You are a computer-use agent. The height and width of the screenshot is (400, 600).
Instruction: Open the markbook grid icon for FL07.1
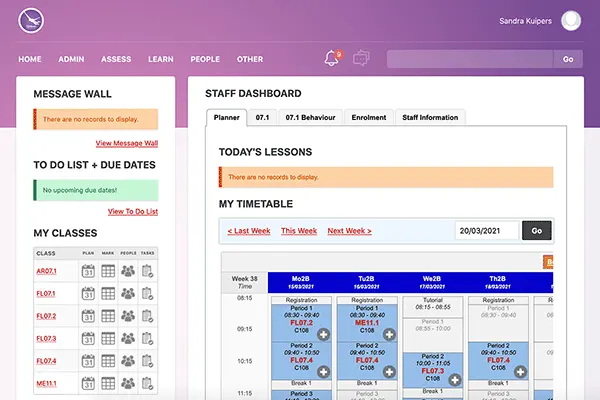(x=108, y=294)
